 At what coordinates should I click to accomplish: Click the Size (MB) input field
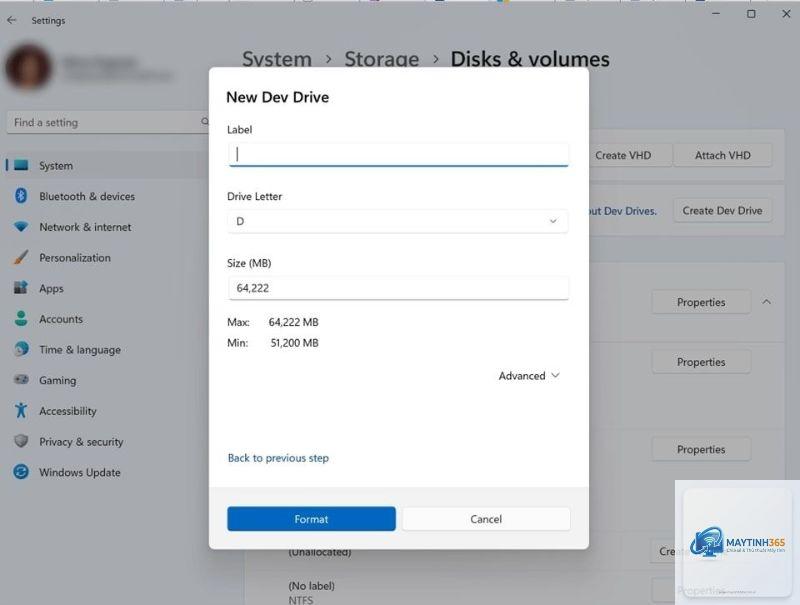click(398, 288)
